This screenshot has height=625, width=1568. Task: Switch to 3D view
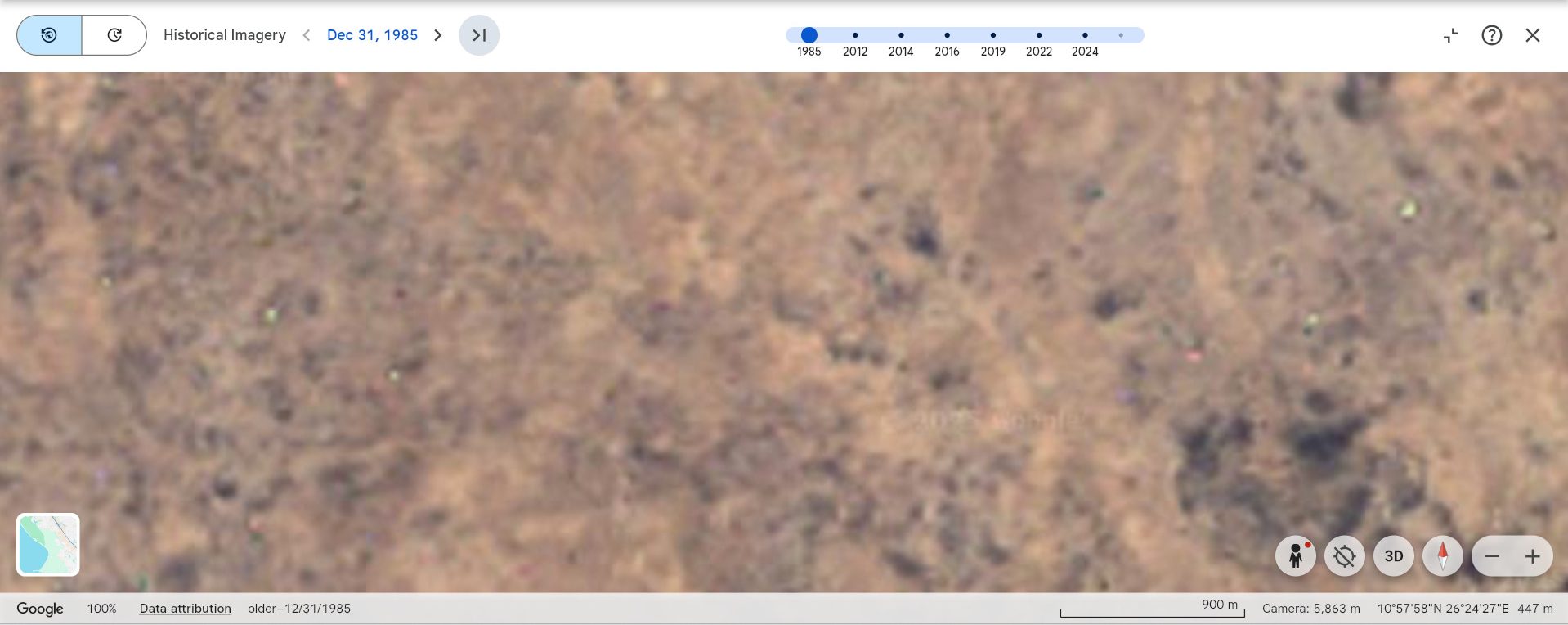1394,556
